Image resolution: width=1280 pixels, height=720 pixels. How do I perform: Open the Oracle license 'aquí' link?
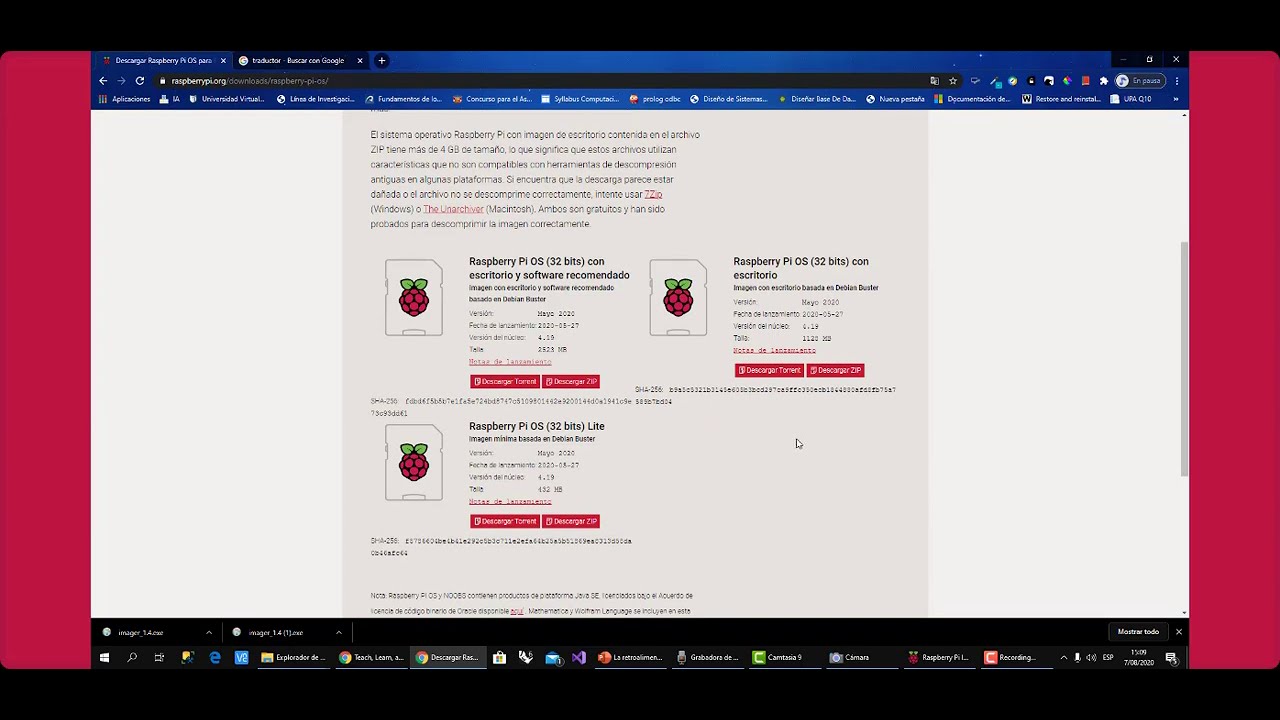point(516,611)
